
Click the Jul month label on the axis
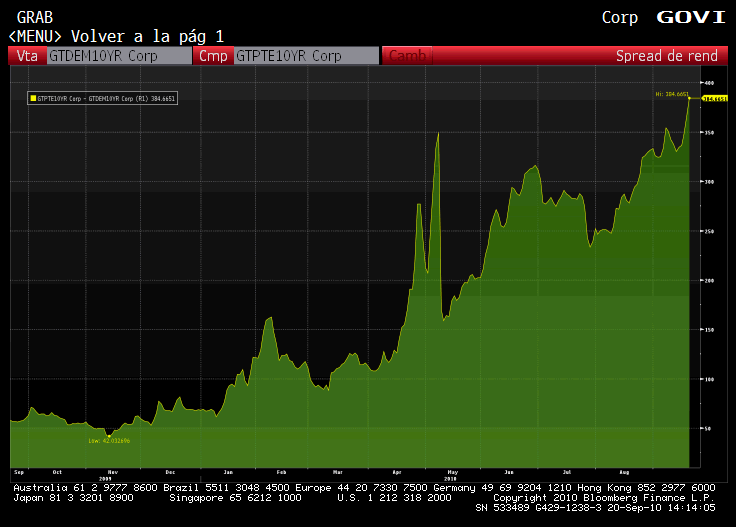567,472
